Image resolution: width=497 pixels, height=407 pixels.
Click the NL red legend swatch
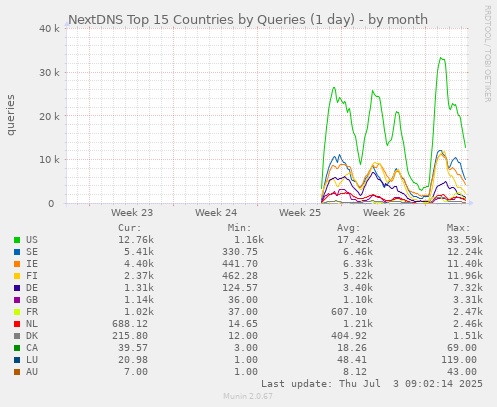(x=17, y=324)
